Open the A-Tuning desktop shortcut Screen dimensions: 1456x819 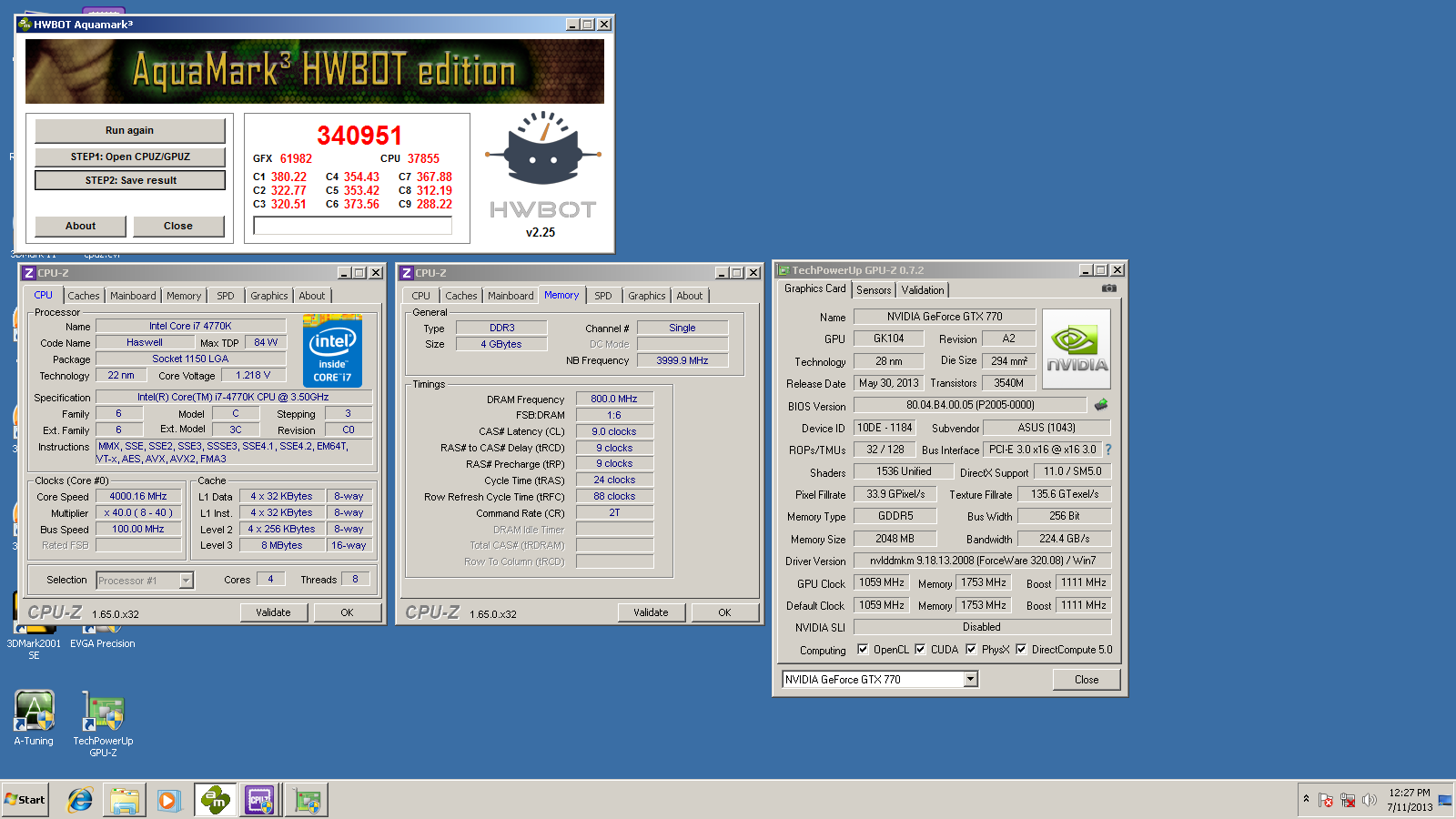[x=34, y=718]
